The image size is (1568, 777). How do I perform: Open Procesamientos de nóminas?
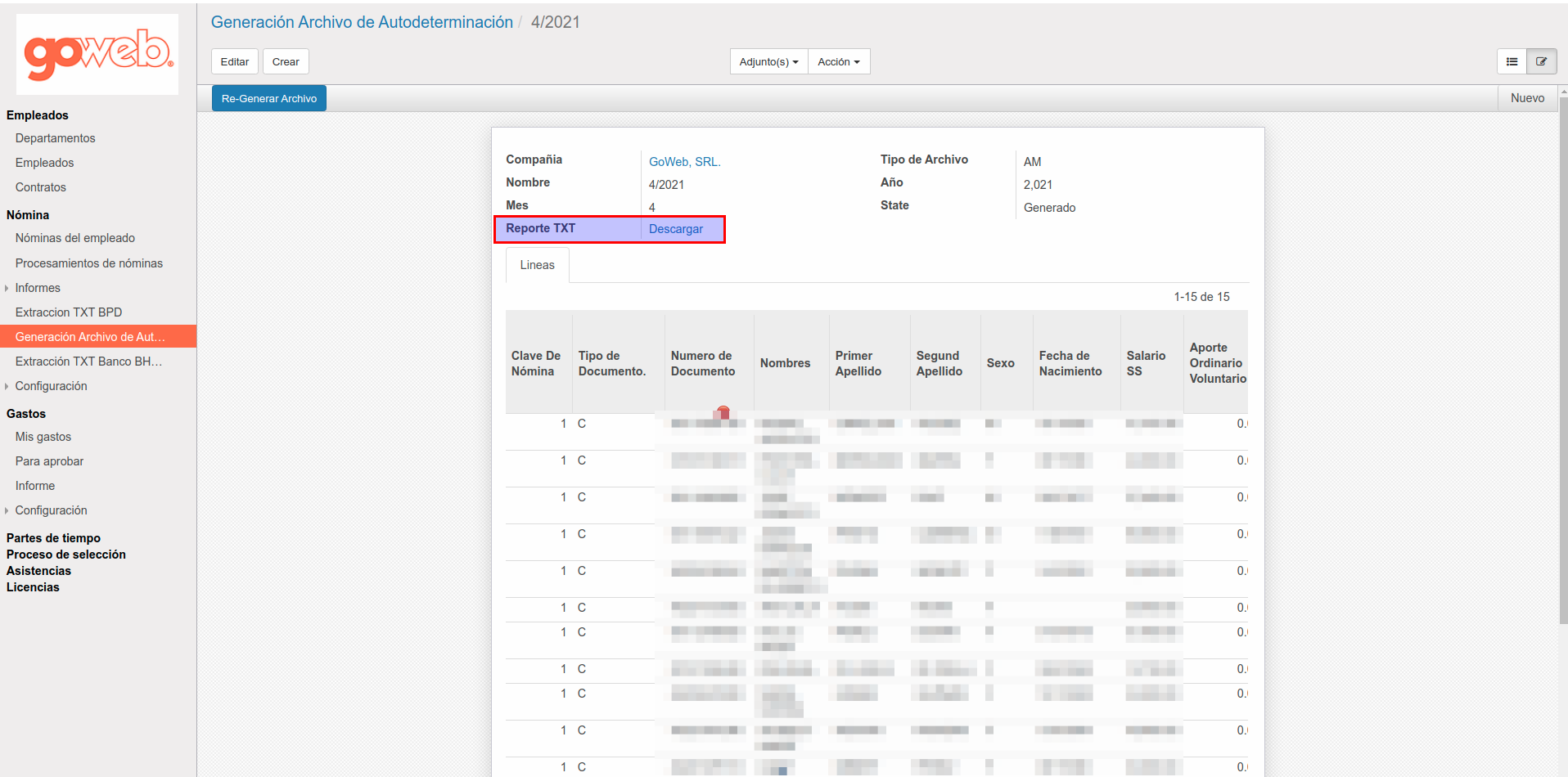[x=89, y=263]
